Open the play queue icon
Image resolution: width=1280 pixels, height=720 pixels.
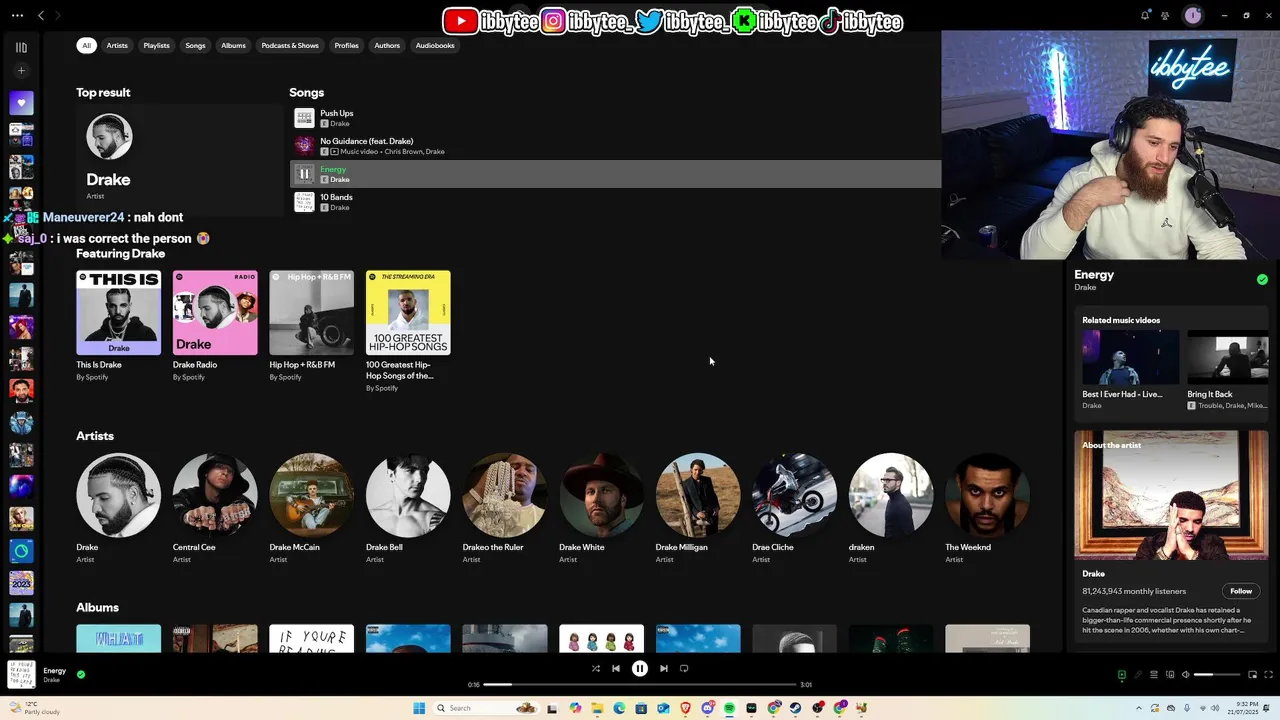[x=1153, y=675]
